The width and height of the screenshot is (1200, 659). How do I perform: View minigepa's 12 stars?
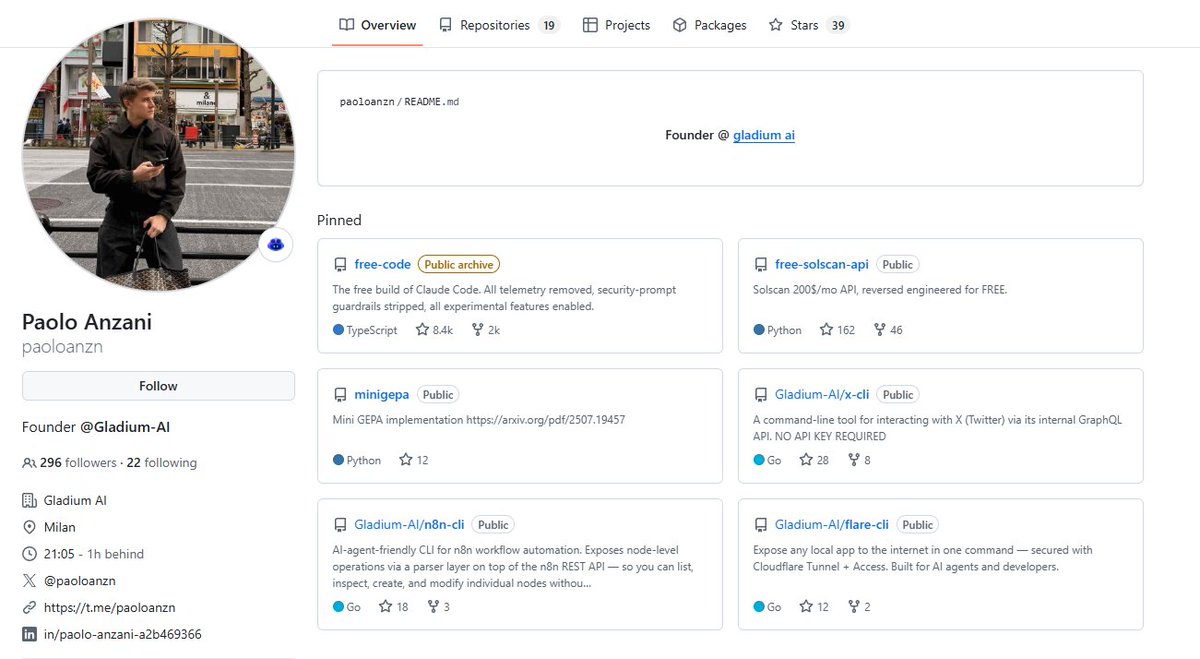[x=413, y=460]
